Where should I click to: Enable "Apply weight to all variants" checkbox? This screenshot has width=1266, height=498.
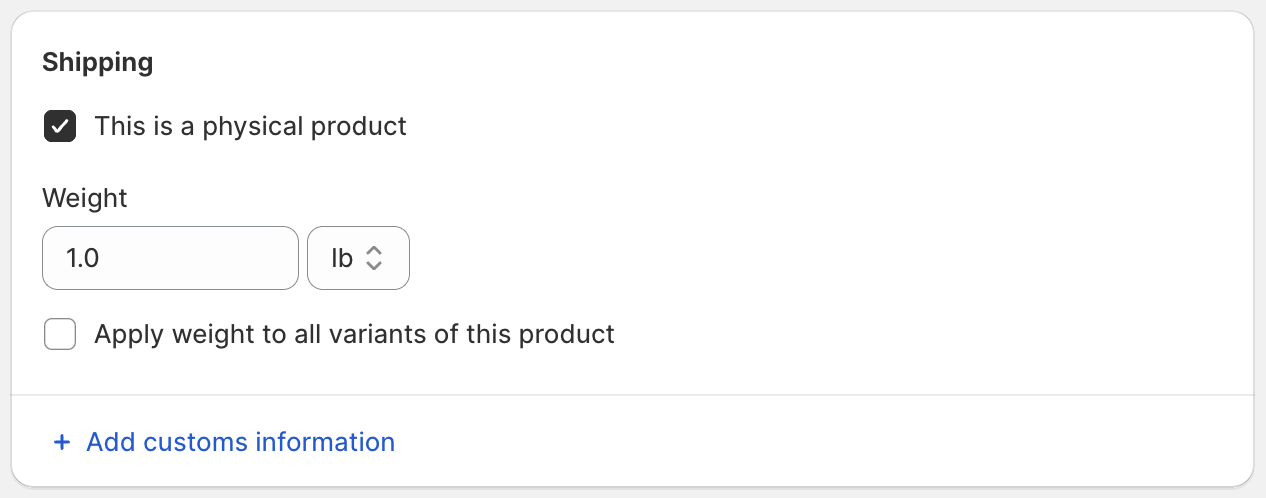[x=60, y=334]
